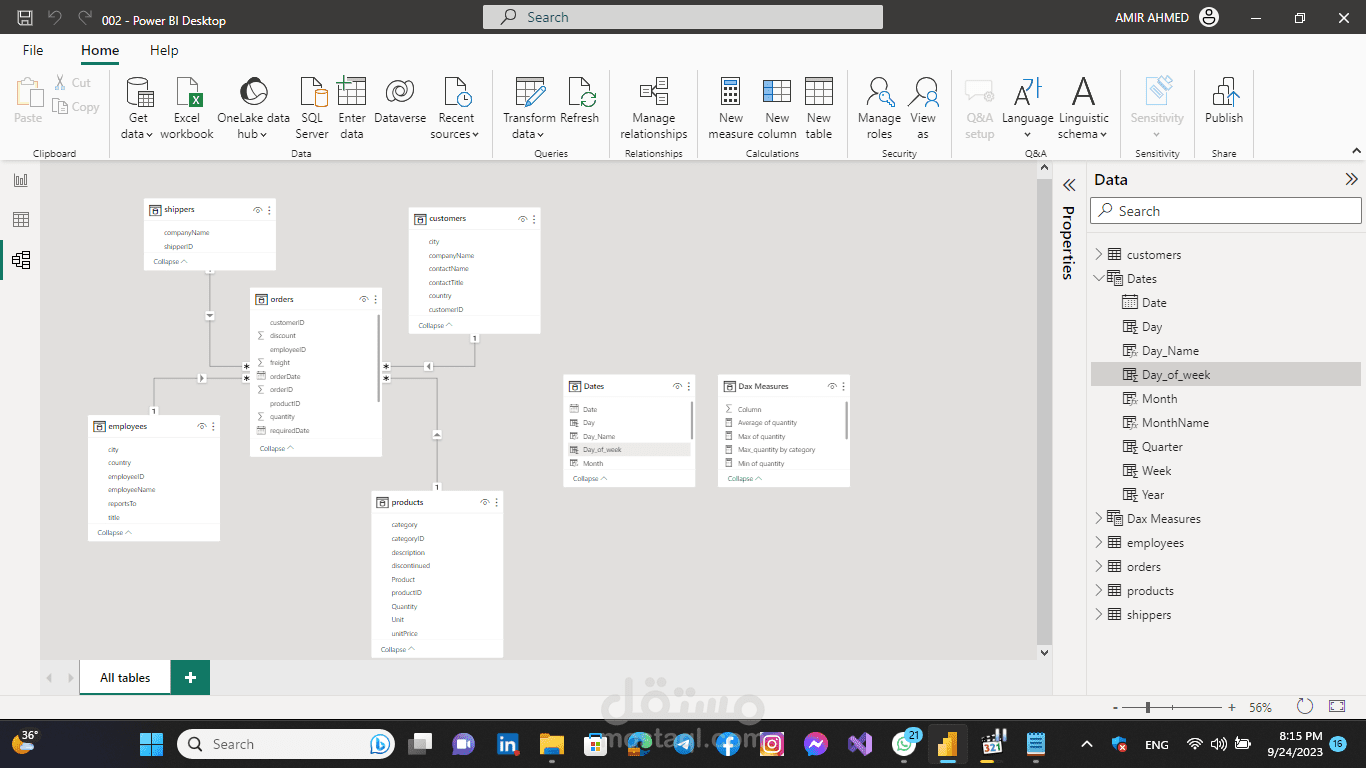Collapse the employees table card
This screenshot has width=1366, height=768.
[113, 533]
